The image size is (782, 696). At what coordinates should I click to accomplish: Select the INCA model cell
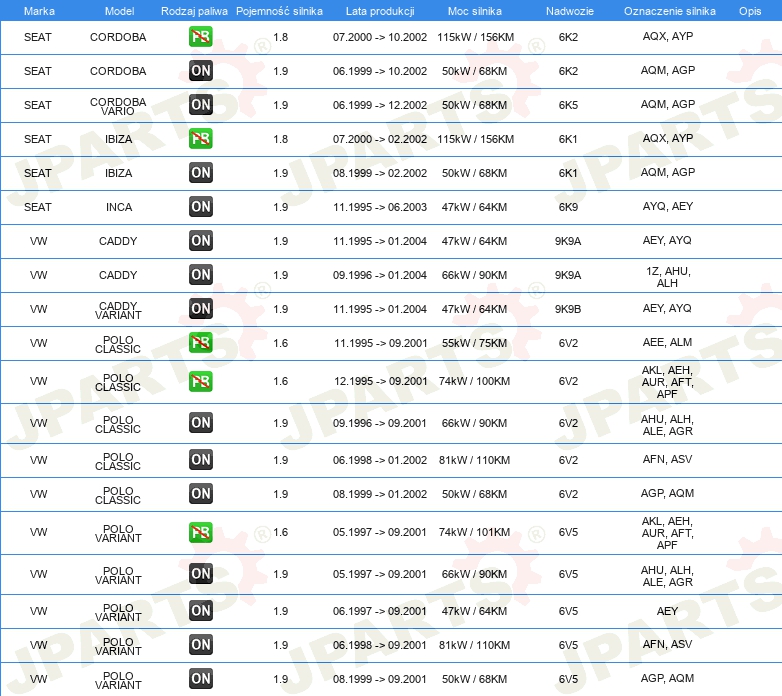(x=119, y=207)
